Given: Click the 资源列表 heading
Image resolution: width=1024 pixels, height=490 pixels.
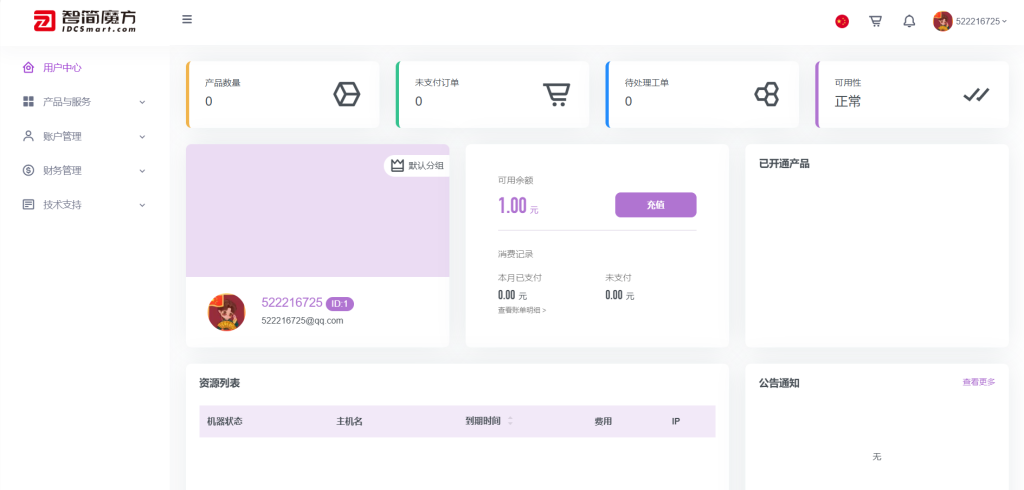Looking at the screenshot, I should tap(219, 383).
